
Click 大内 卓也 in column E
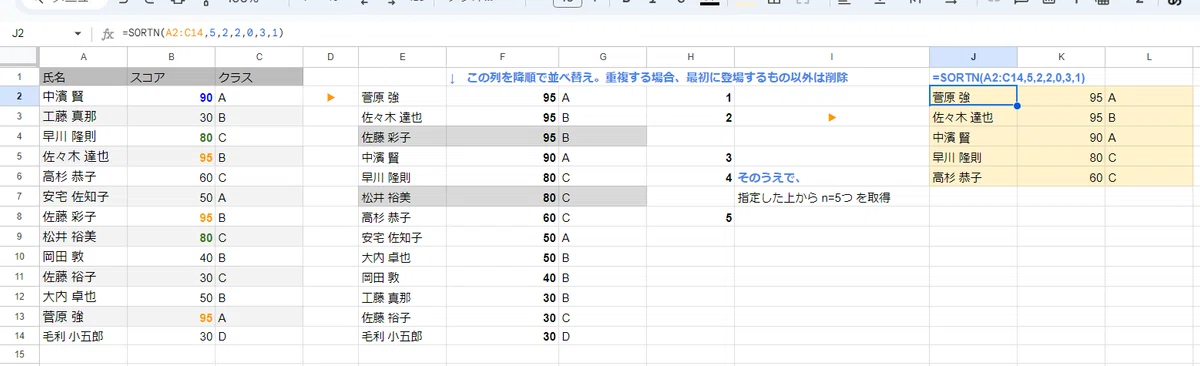[x=402, y=257]
